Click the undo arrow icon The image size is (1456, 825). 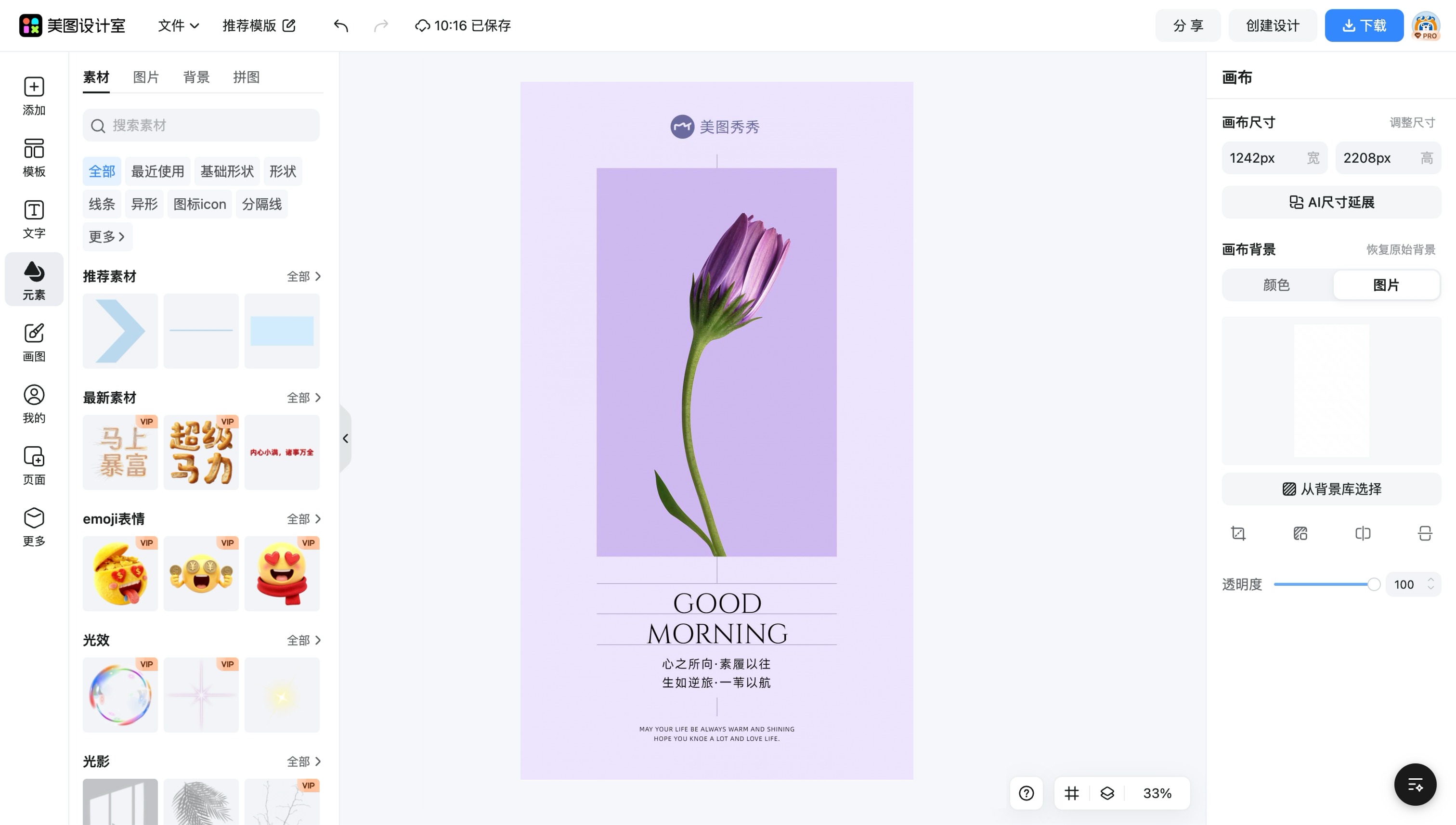[x=340, y=26]
